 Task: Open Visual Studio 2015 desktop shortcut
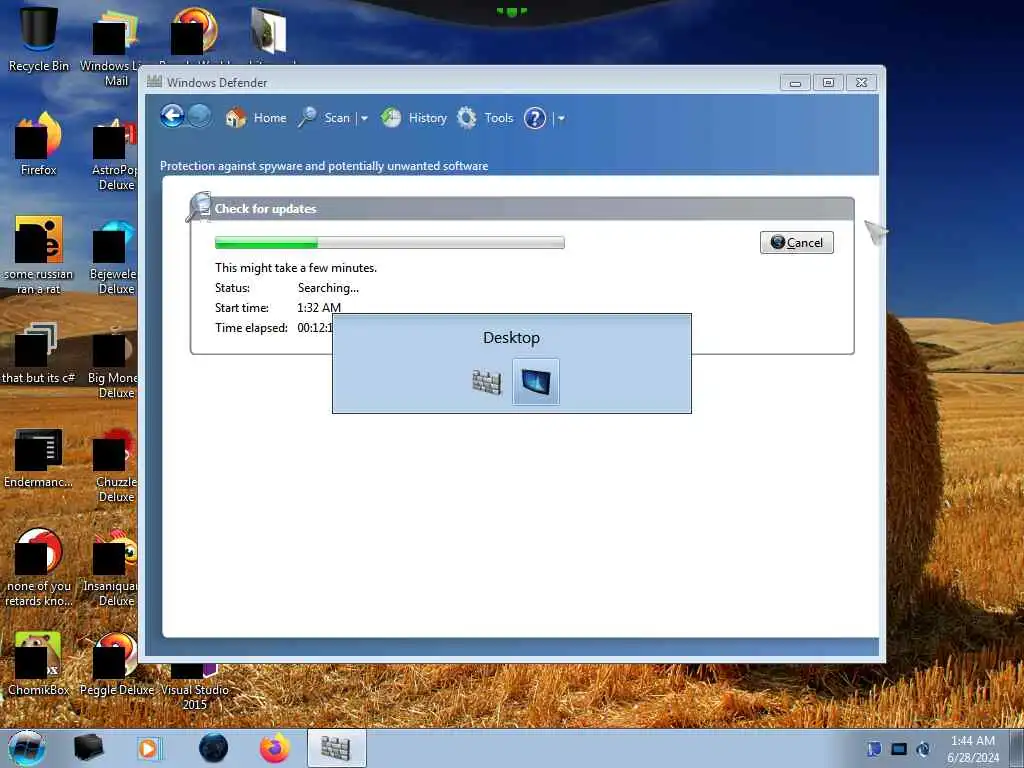(x=195, y=686)
